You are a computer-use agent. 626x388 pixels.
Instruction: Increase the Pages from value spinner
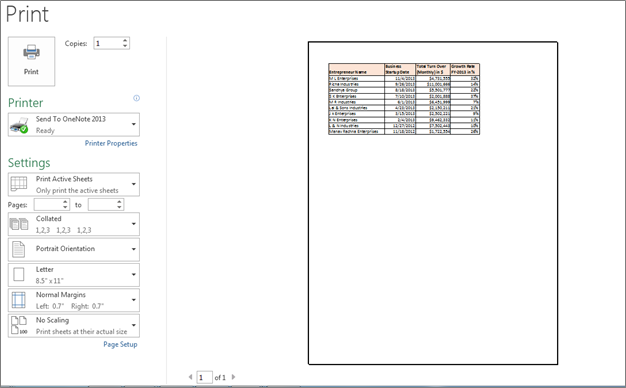[x=65, y=202]
